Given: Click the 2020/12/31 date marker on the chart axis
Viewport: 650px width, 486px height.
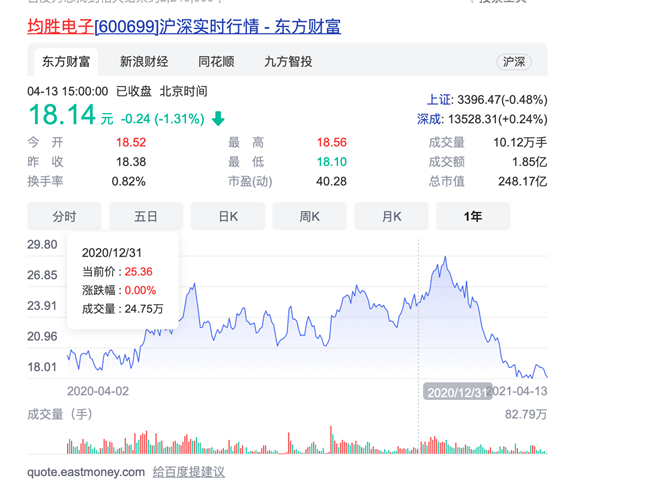Looking at the screenshot, I should point(458,392).
